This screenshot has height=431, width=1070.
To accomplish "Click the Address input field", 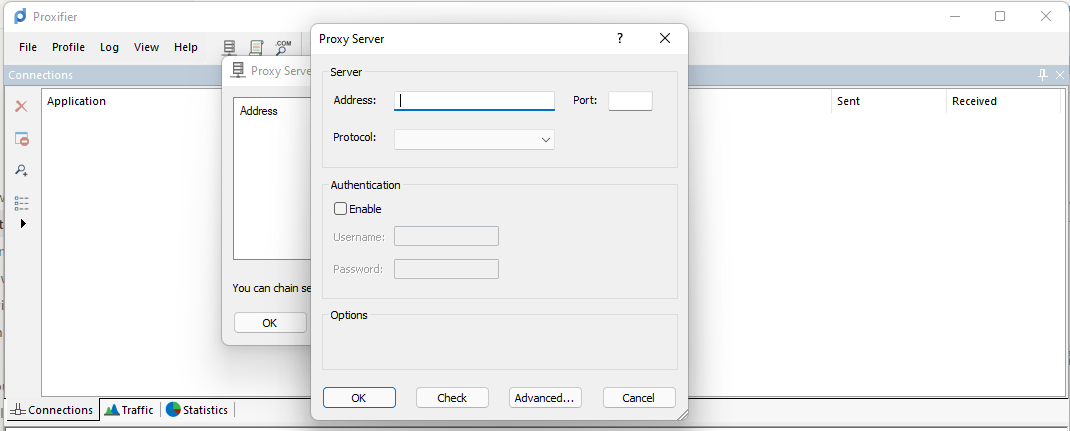I will 474,101.
